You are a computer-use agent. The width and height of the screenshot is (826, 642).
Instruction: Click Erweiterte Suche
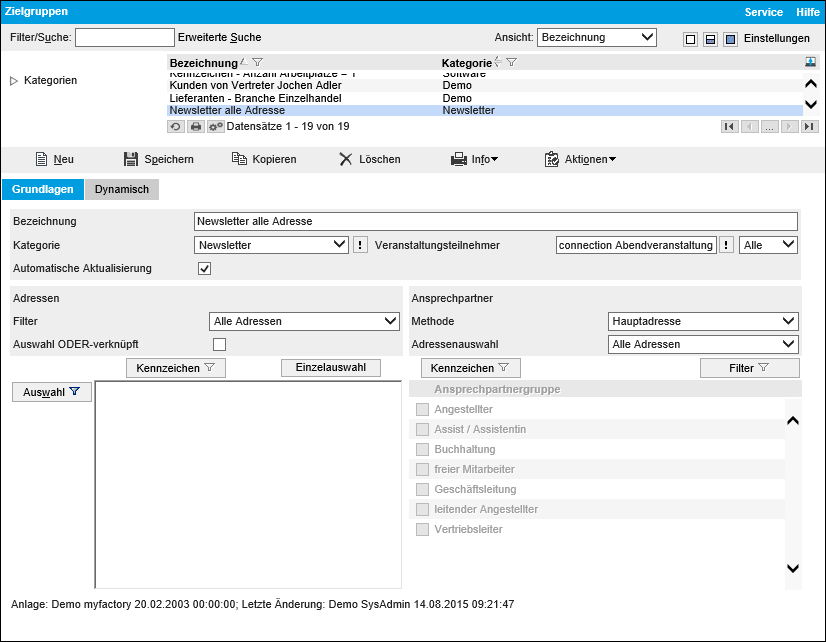(x=220, y=37)
